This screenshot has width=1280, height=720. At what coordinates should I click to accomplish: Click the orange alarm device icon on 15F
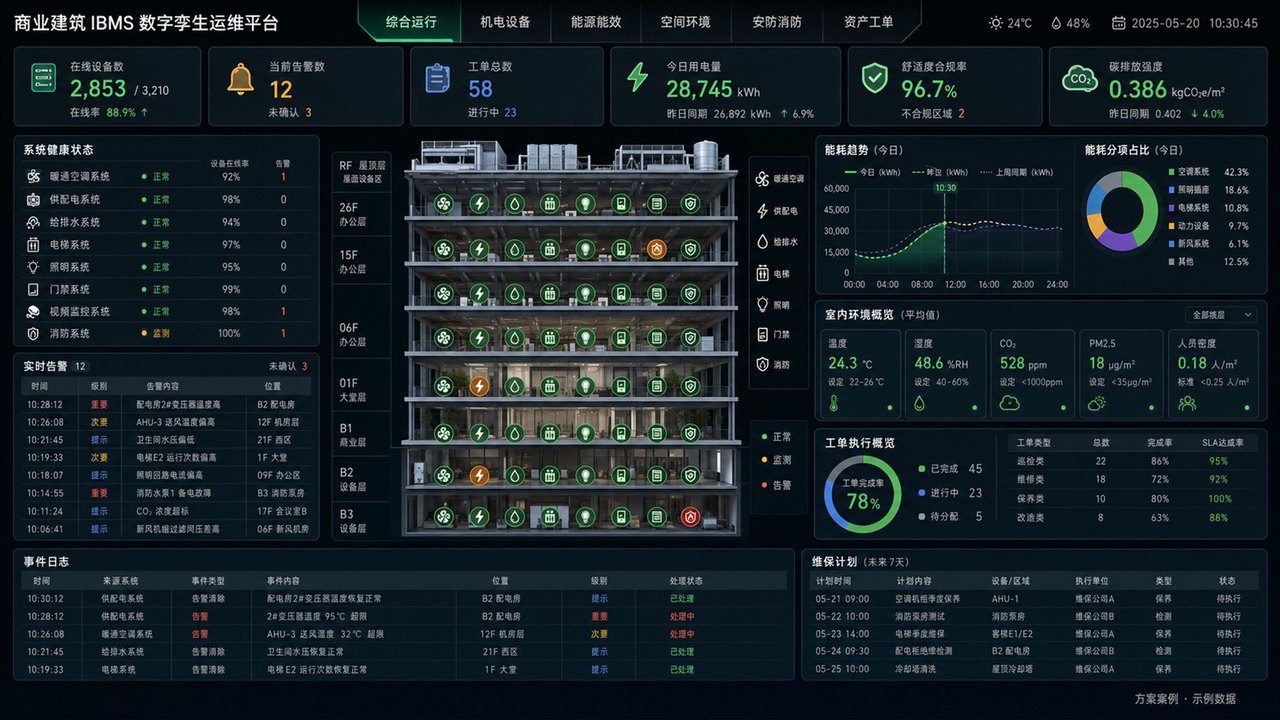point(656,249)
